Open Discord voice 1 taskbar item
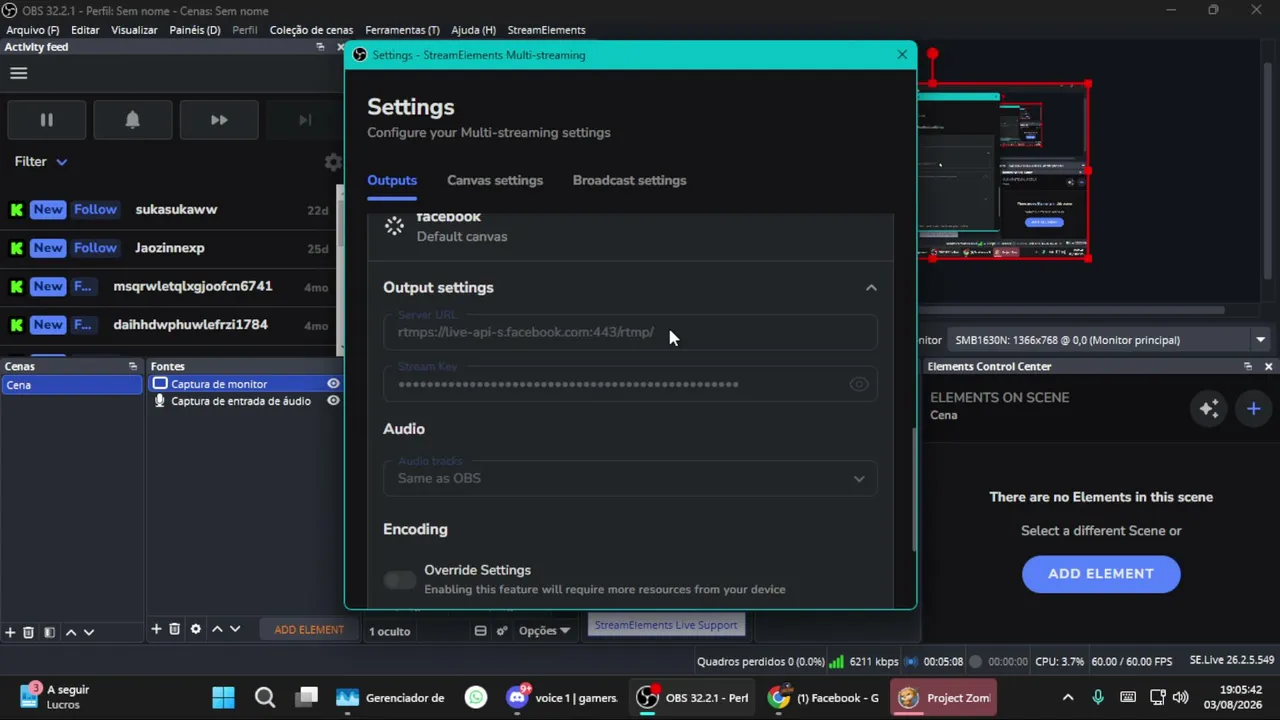Screen dimensions: 1280x720 pyautogui.click(x=562, y=698)
